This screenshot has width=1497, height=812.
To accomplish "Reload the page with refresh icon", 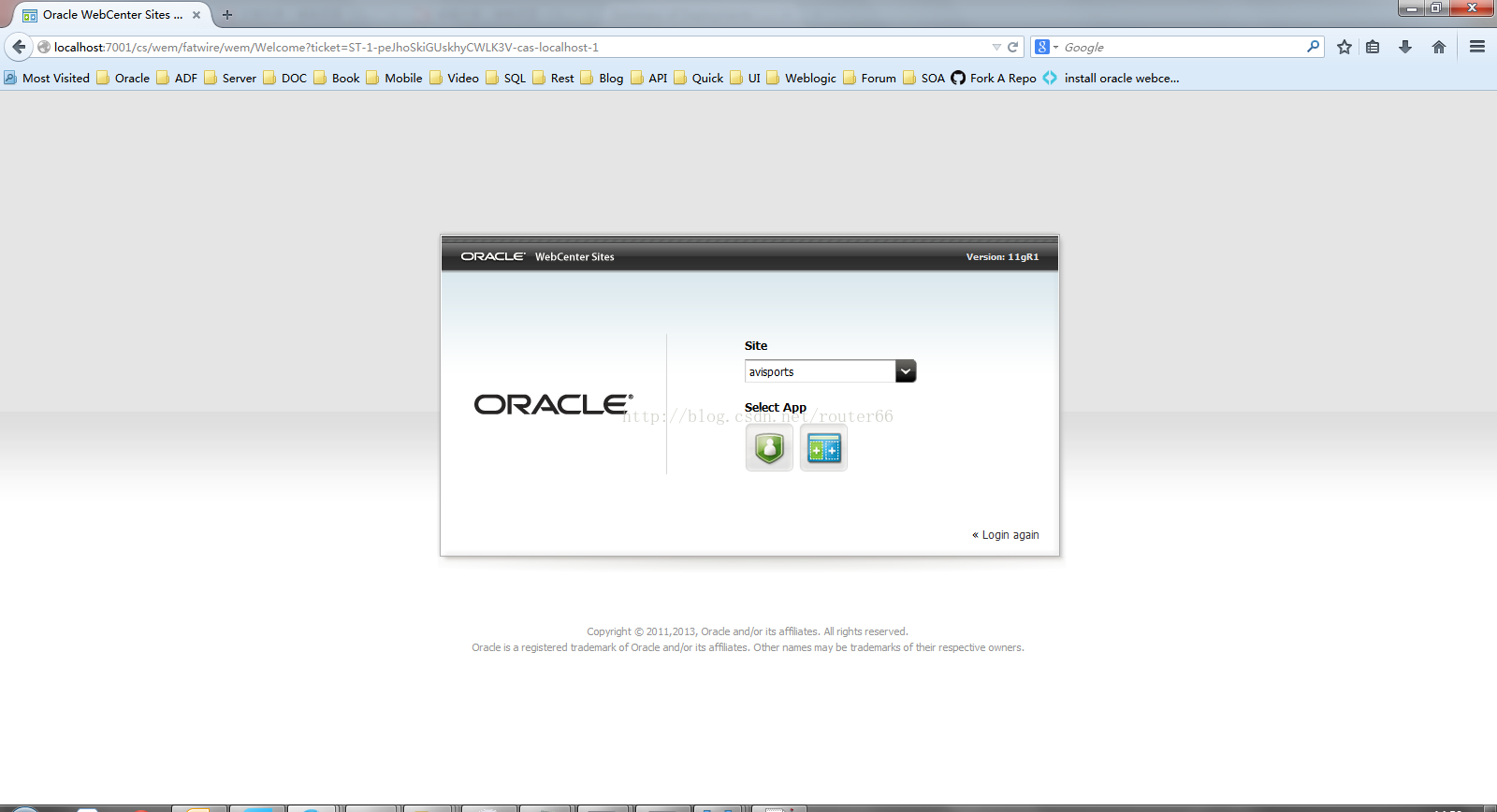I will pos(1012,47).
